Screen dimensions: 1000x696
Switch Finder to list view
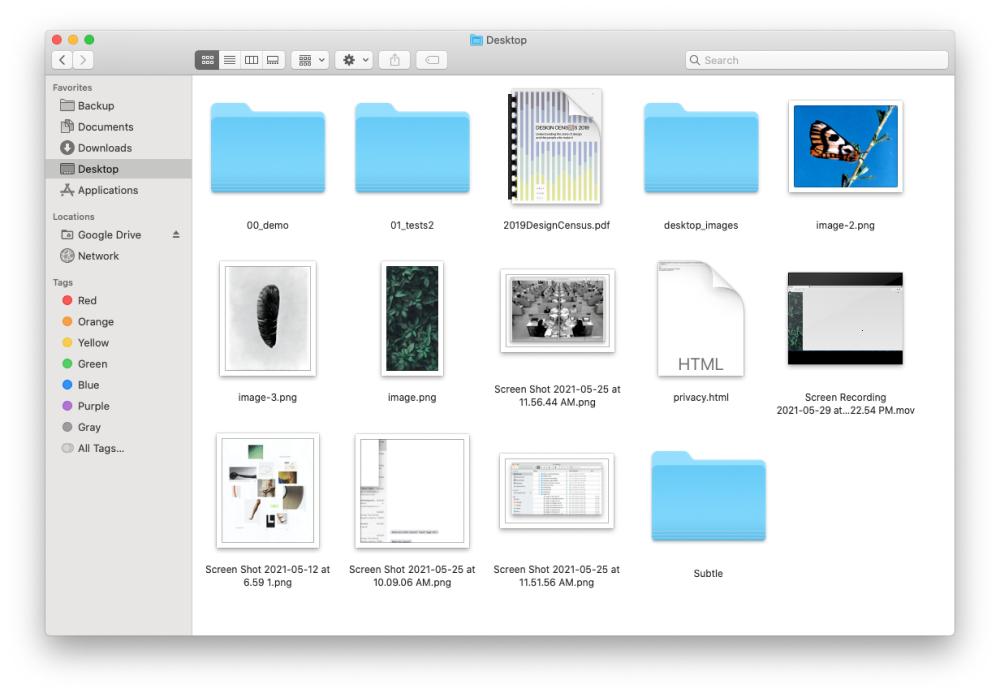(x=229, y=59)
